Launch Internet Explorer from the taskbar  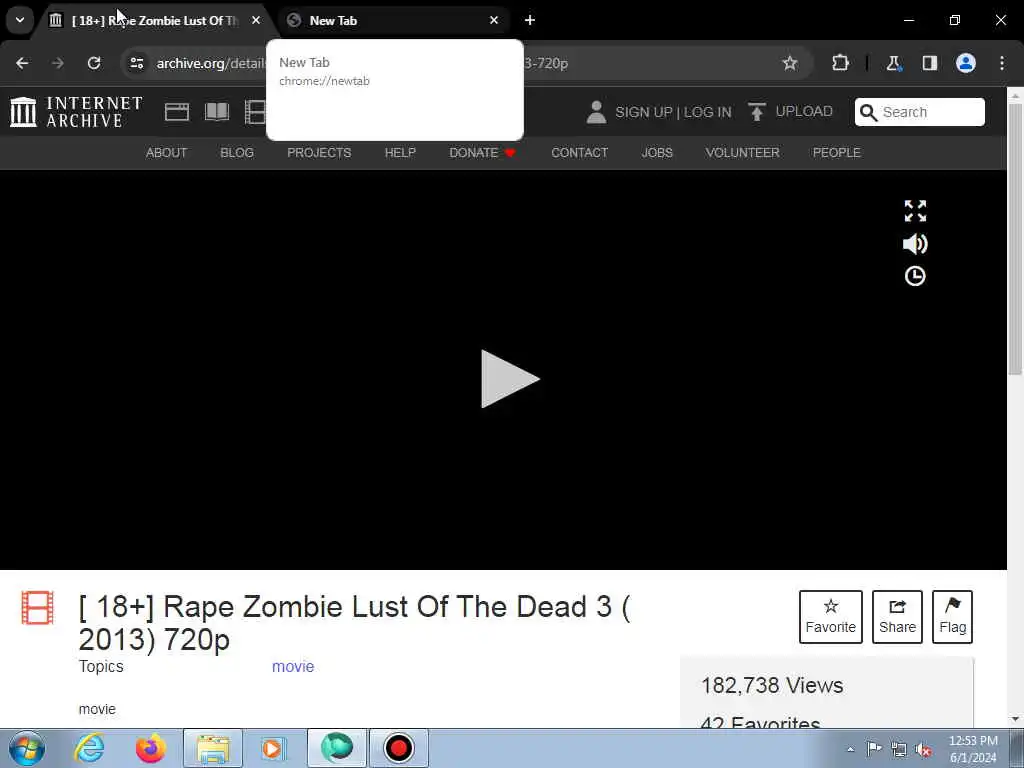(89, 748)
